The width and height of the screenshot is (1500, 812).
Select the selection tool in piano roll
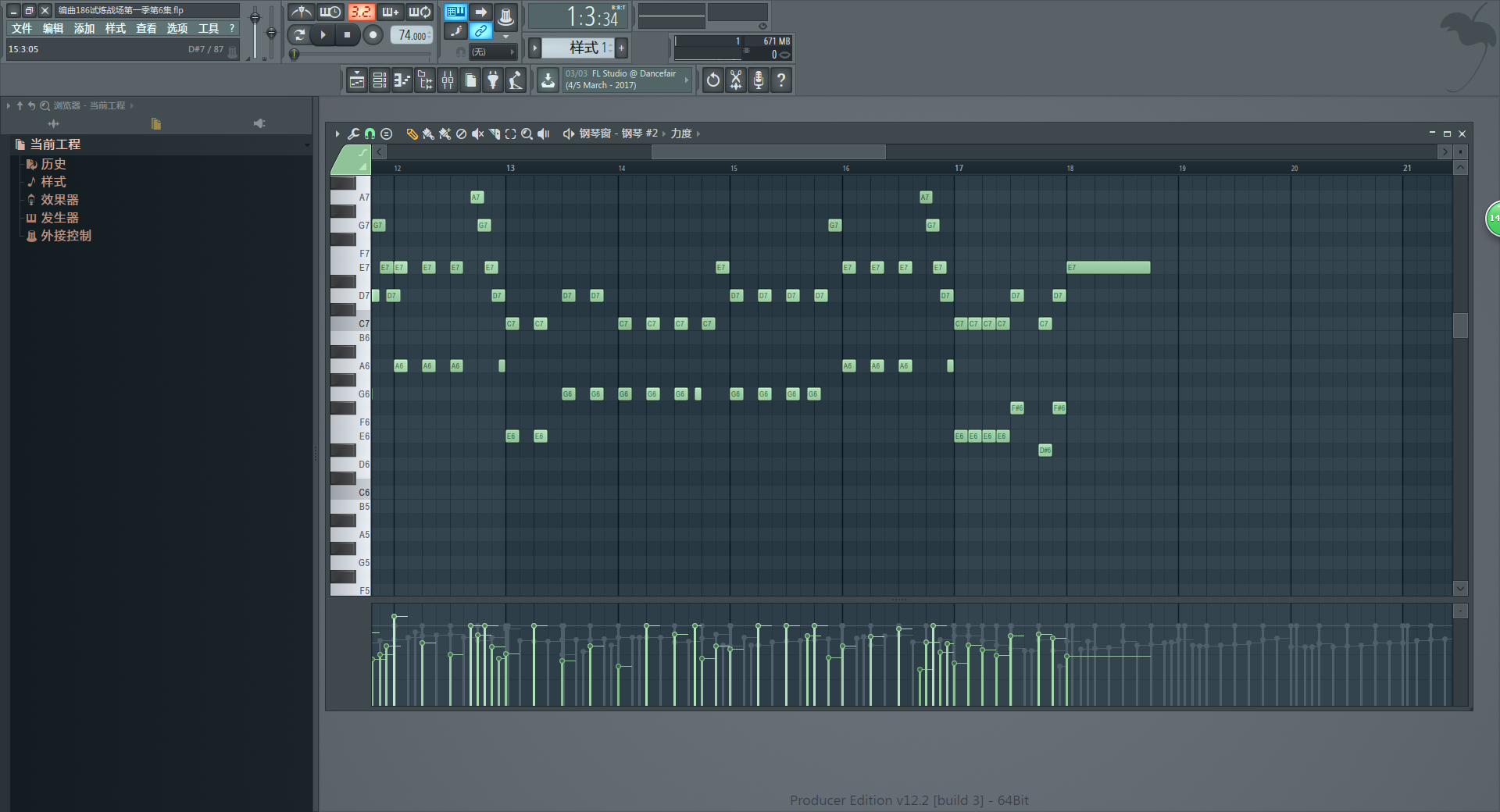click(x=510, y=134)
